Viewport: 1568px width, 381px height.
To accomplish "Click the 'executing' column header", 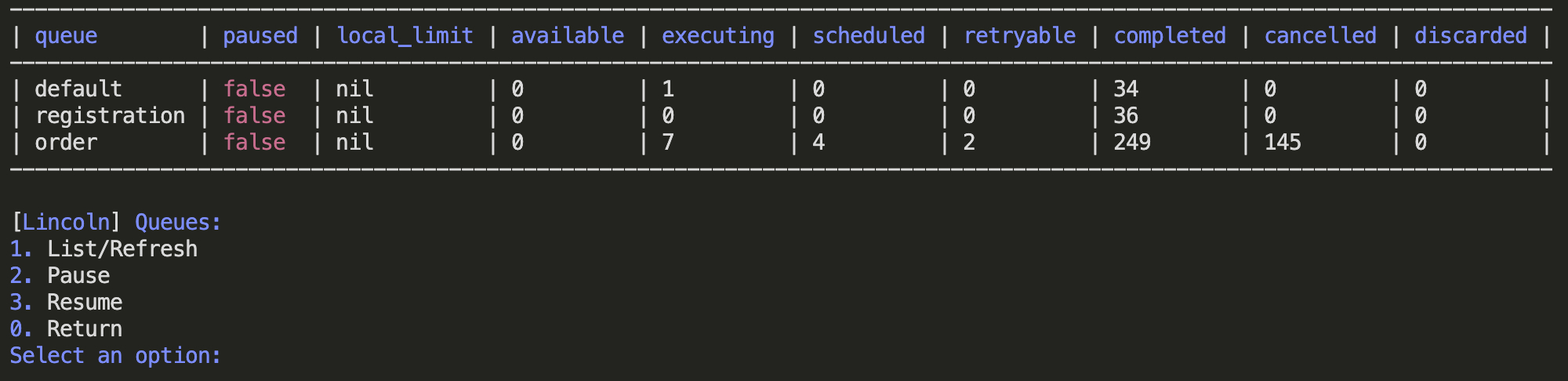I will coord(717,36).
